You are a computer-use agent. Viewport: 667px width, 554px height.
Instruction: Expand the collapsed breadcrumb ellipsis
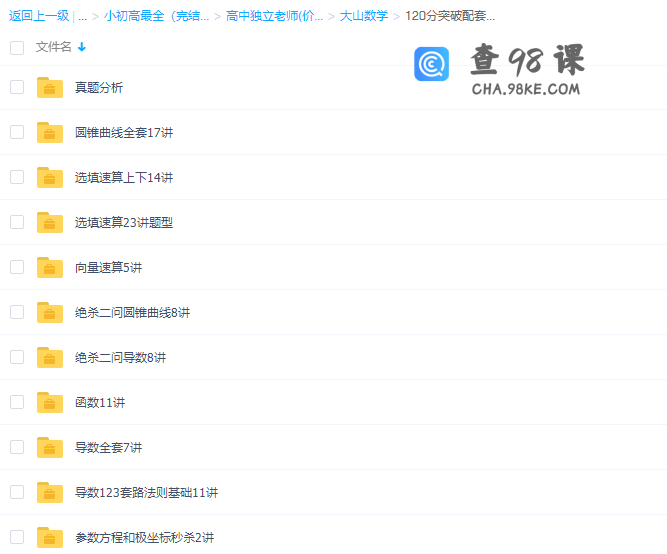tap(82, 16)
